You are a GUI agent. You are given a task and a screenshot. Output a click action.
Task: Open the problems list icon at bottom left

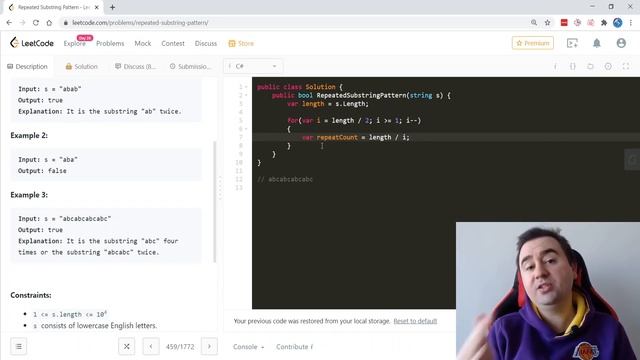[x=19, y=347]
